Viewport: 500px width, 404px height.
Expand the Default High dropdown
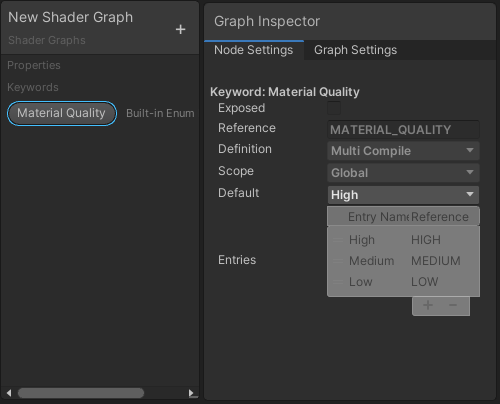point(403,195)
